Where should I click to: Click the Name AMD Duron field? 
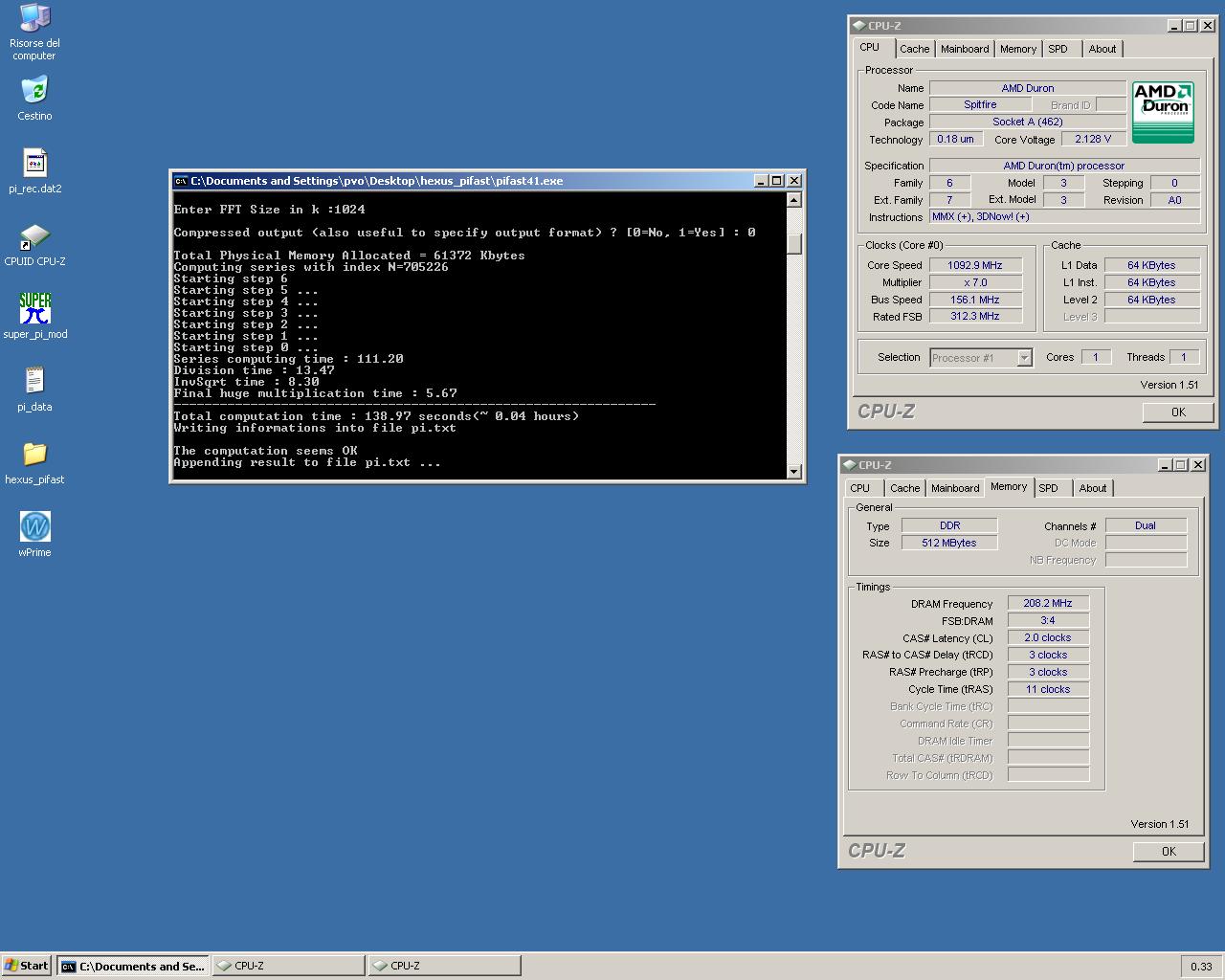click(x=1027, y=88)
